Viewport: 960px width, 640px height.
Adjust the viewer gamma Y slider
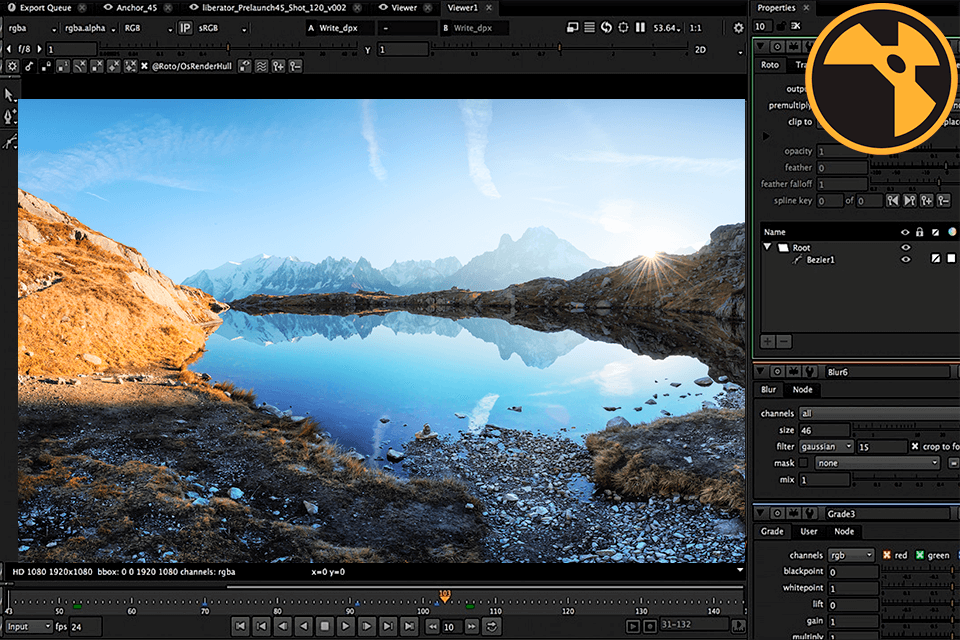[x=558, y=48]
